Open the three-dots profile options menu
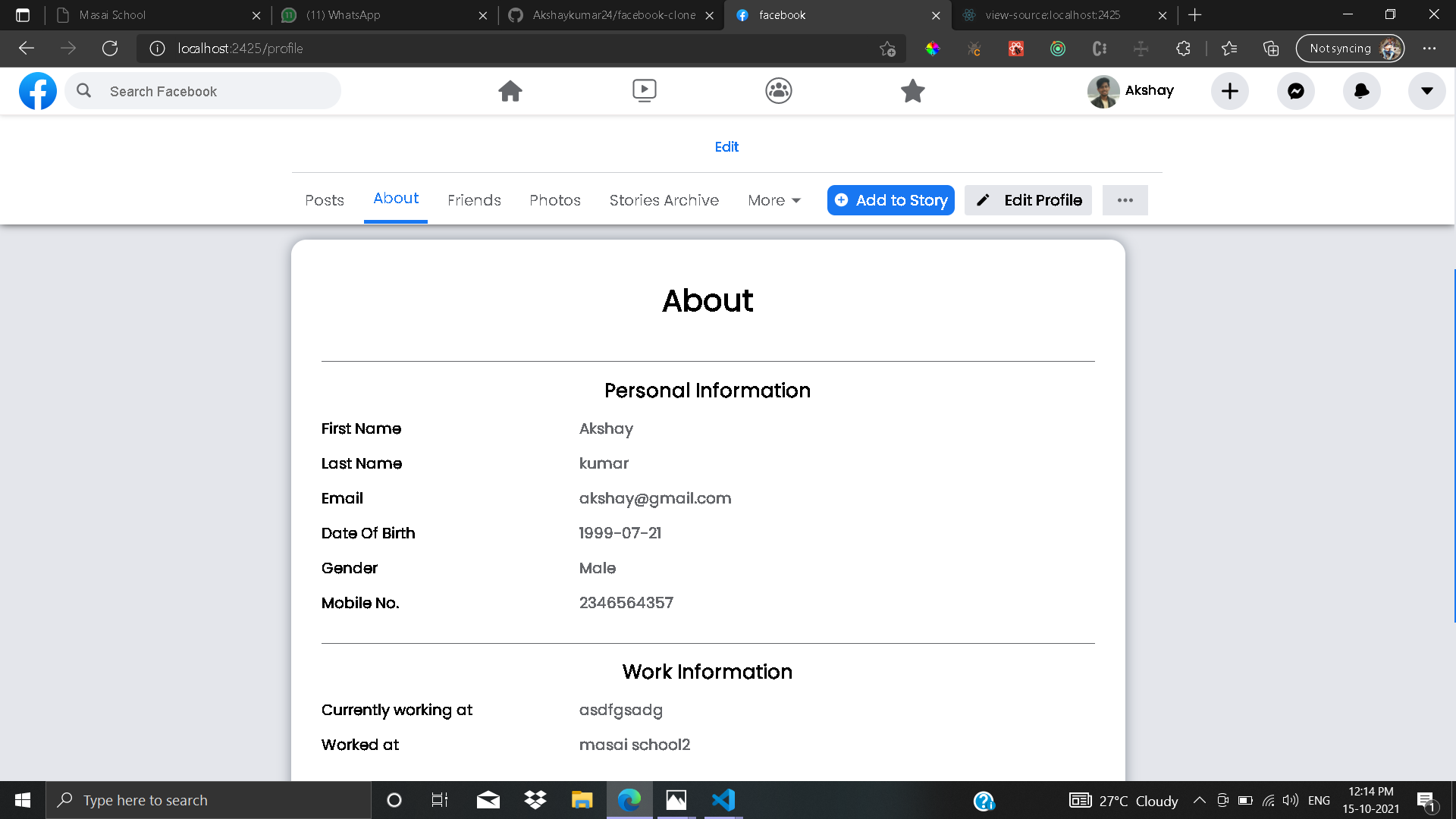The image size is (1456, 819). [1125, 200]
